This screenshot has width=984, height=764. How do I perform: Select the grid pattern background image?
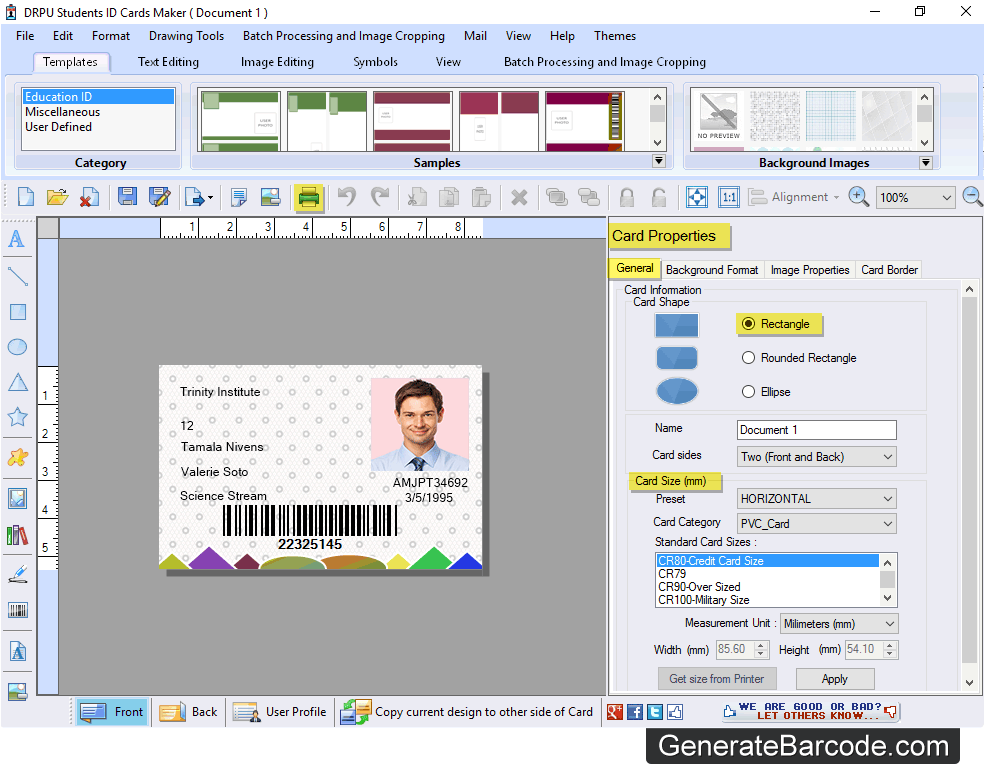(831, 116)
